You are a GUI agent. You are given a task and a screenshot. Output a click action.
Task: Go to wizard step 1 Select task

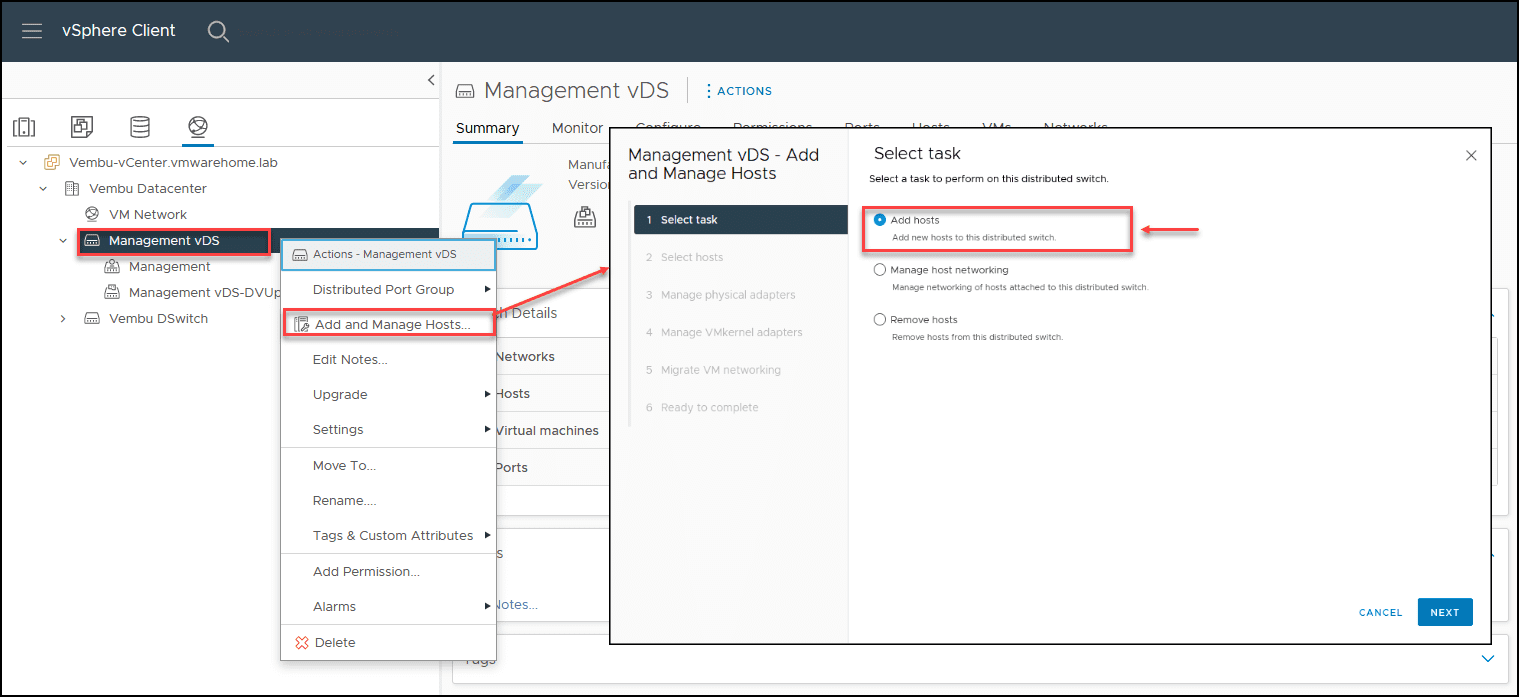(x=741, y=220)
